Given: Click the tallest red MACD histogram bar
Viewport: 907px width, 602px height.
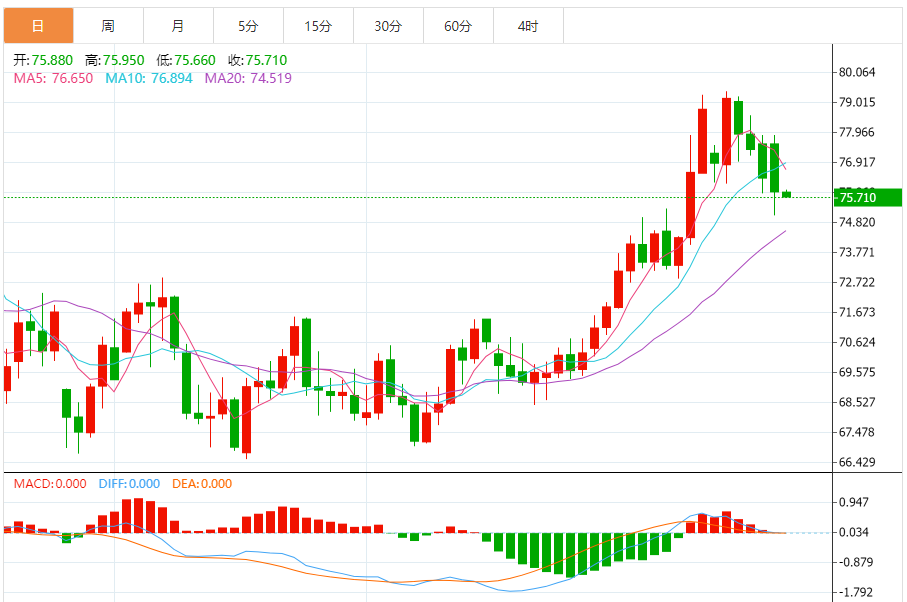Looking at the screenshot, I should pyautogui.click(x=138, y=515).
